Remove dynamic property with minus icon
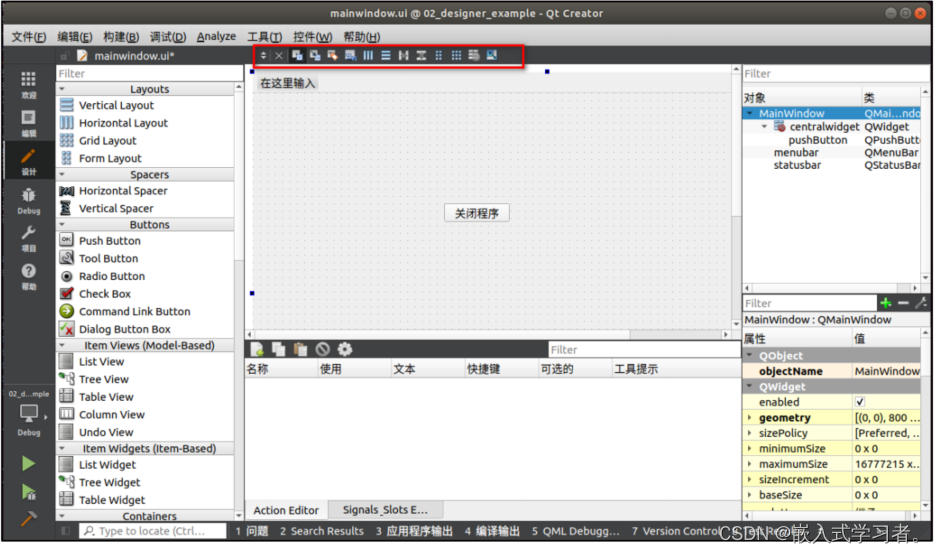The image size is (934, 554). click(x=903, y=303)
